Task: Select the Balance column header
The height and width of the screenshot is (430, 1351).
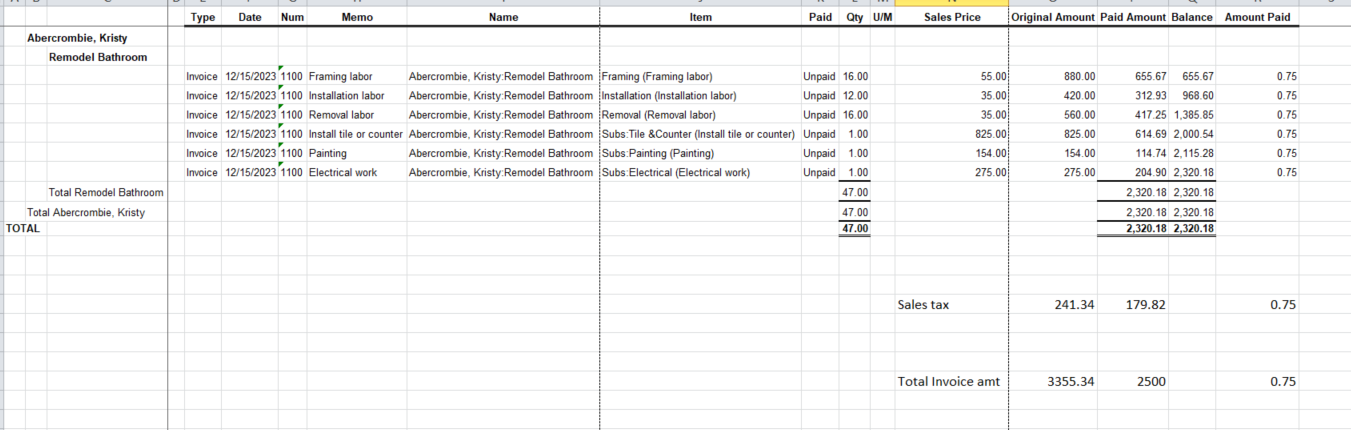Action: click(1193, 17)
